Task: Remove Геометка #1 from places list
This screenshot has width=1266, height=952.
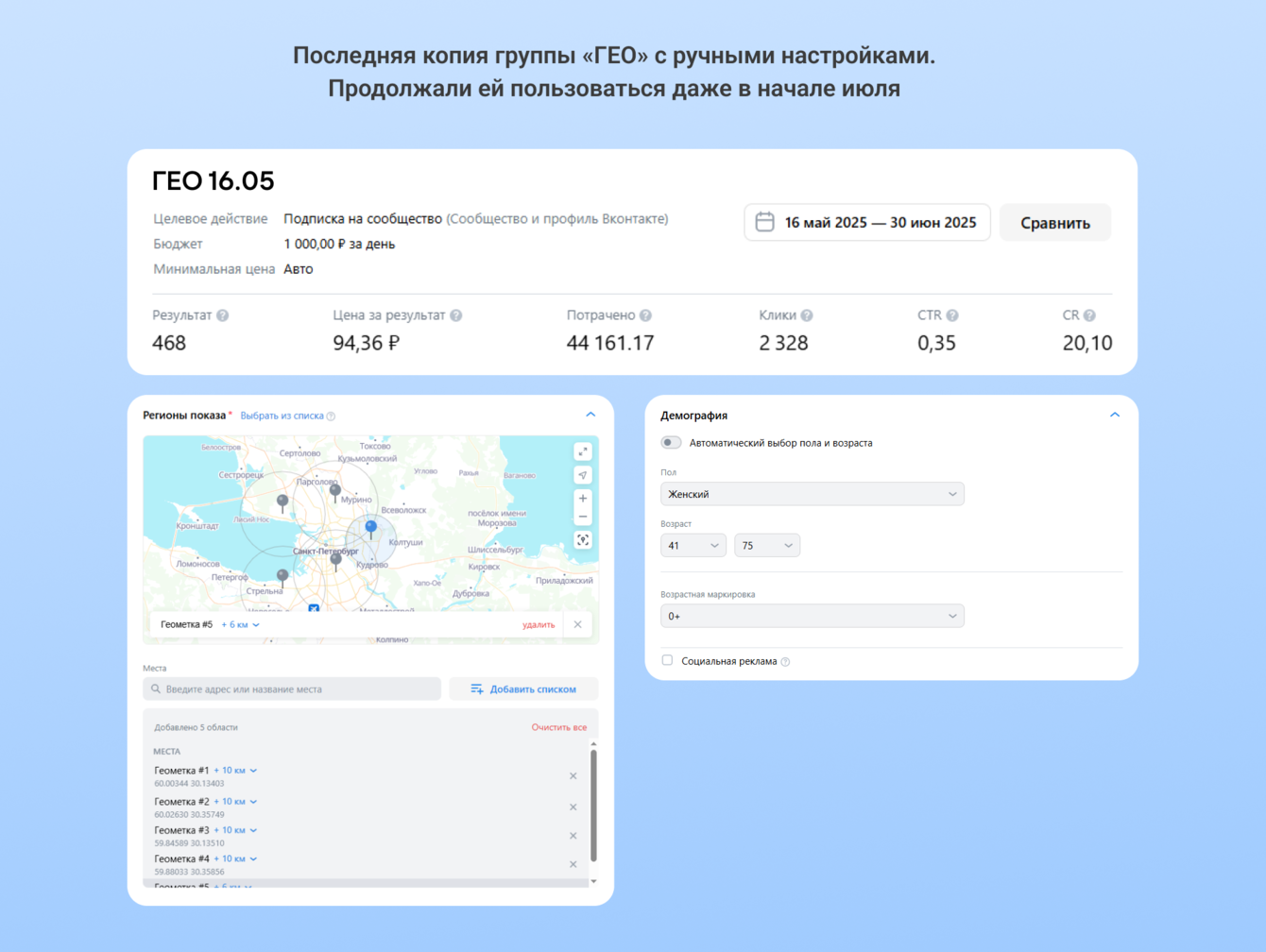Action: (x=573, y=776)
